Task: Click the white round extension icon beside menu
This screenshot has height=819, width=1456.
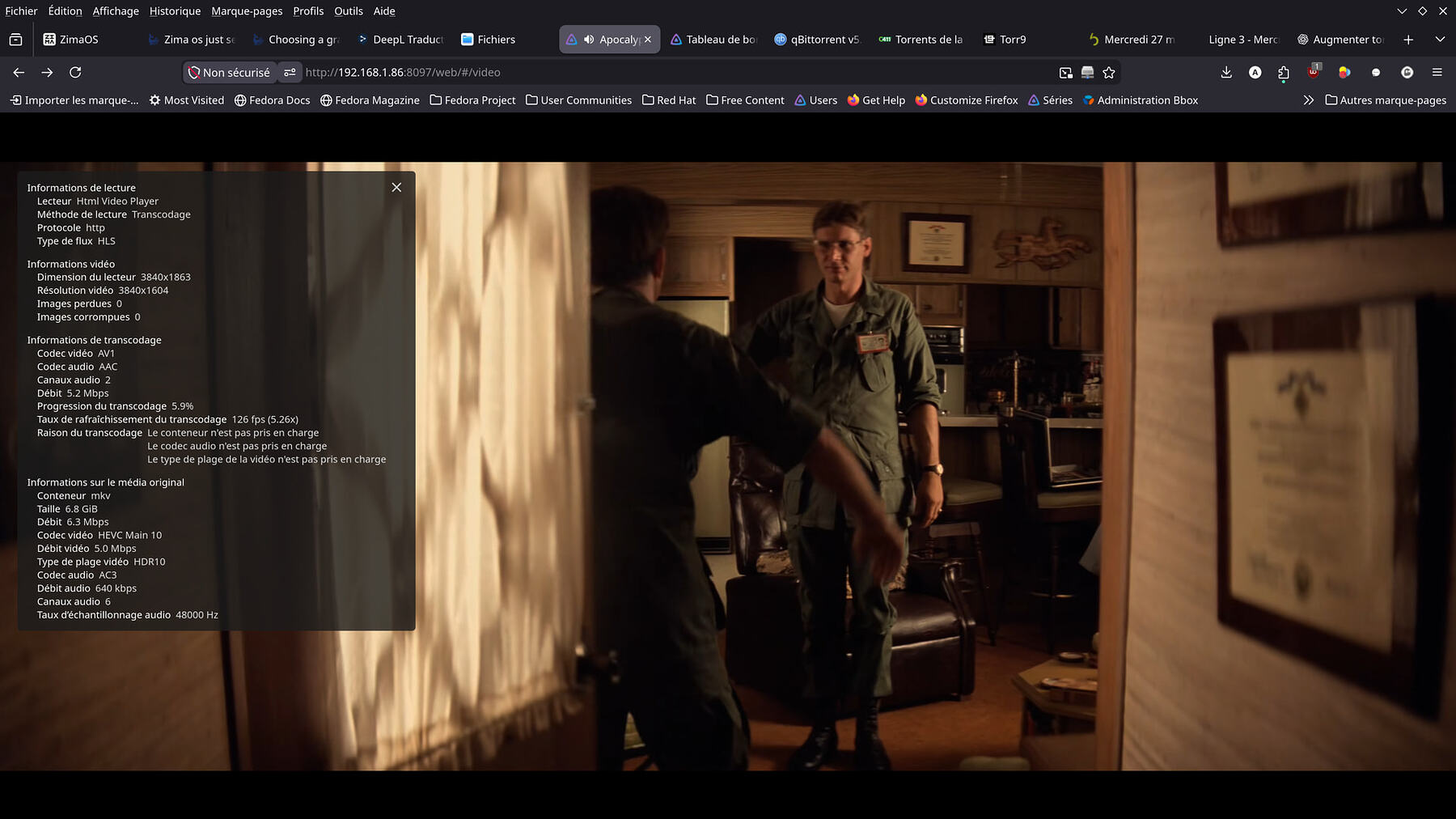Action: tap(1407, 73)
